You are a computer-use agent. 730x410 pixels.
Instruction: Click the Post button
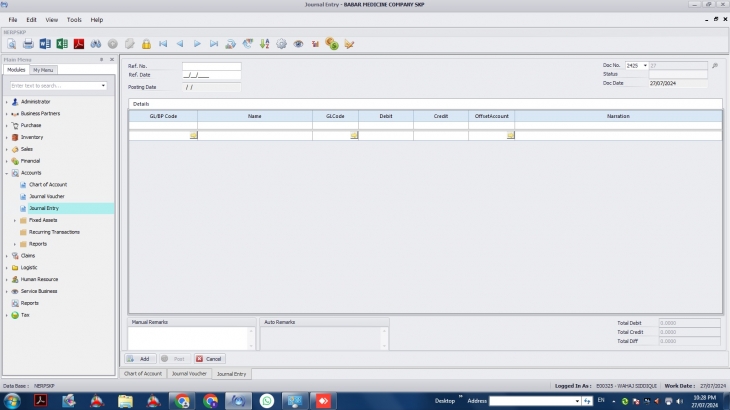coord(174,359)
